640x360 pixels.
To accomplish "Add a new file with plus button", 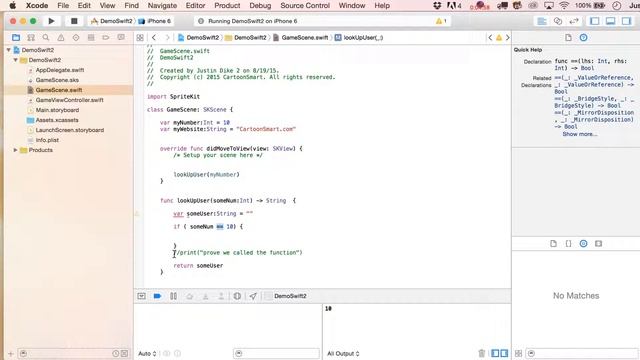I will [x=11, y=353].
